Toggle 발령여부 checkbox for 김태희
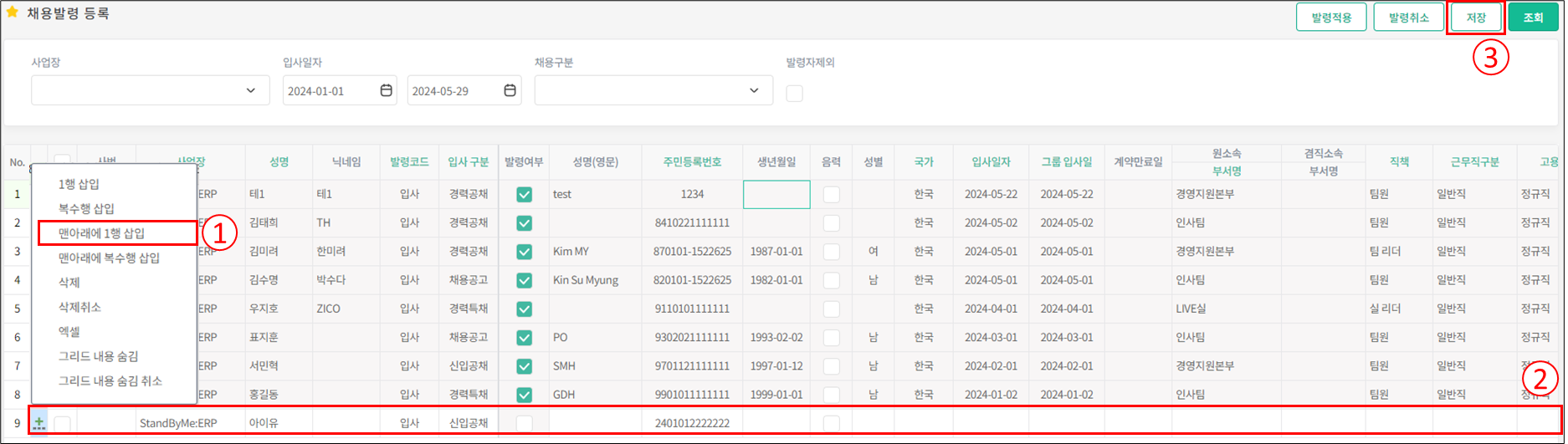 click(x=524, y=223)
